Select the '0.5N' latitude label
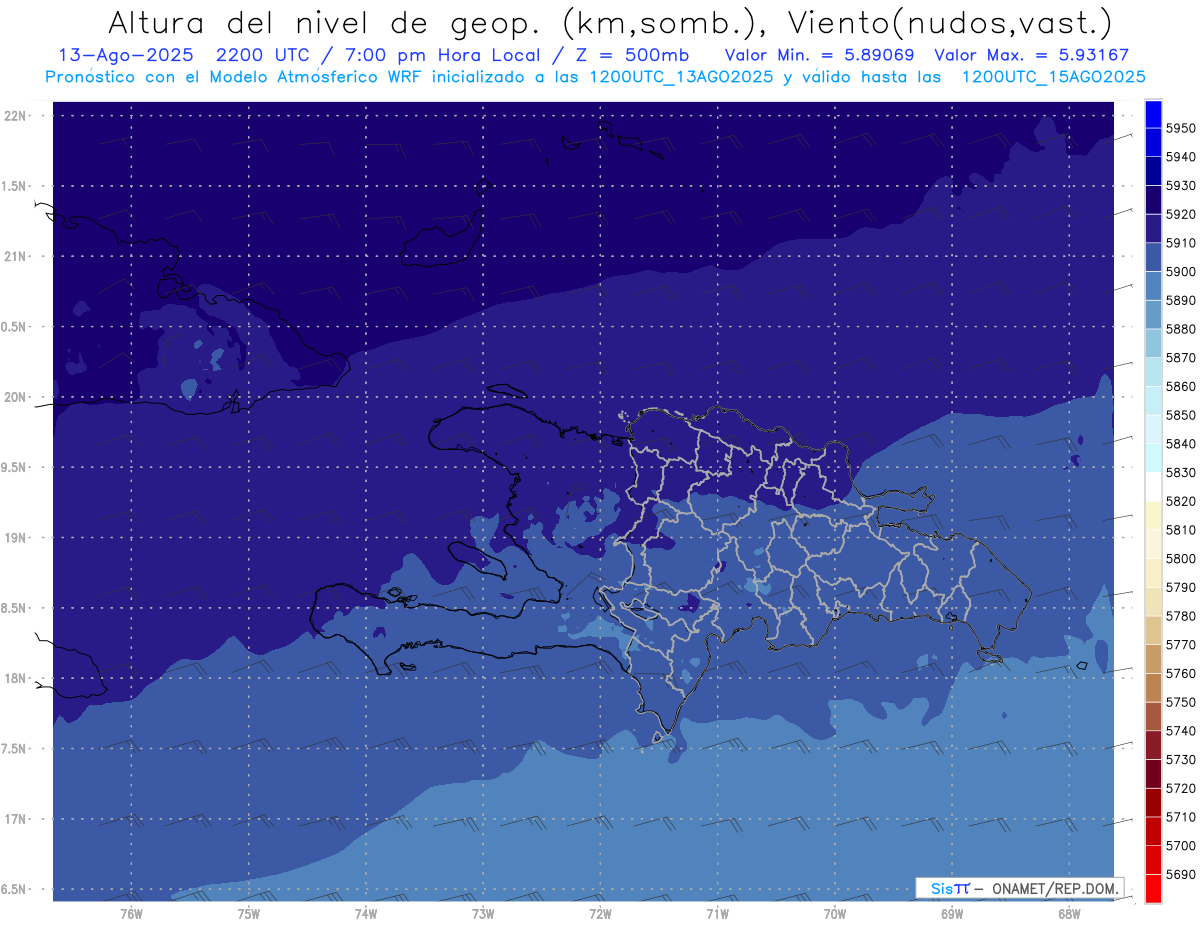The width and height of the screenshot is (1200, 927). coord(14,327)
